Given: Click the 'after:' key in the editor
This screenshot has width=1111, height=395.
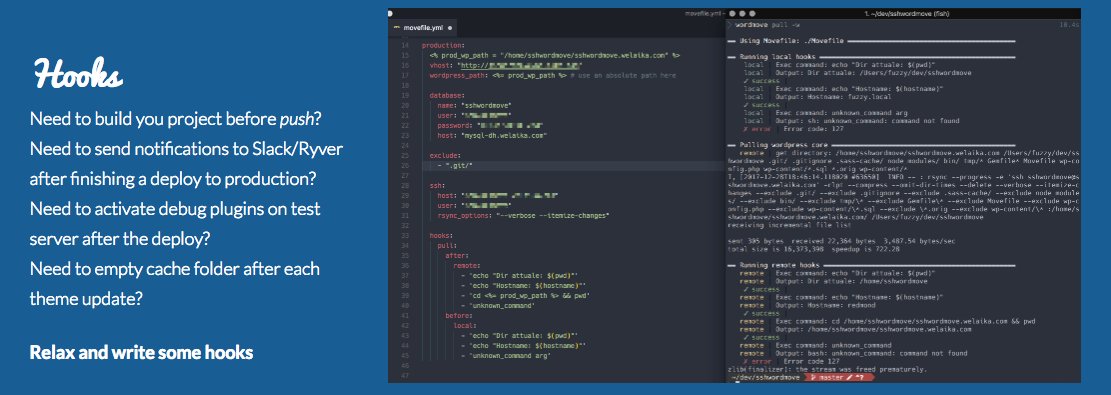Looking at the screenshot, I should 457,255.
